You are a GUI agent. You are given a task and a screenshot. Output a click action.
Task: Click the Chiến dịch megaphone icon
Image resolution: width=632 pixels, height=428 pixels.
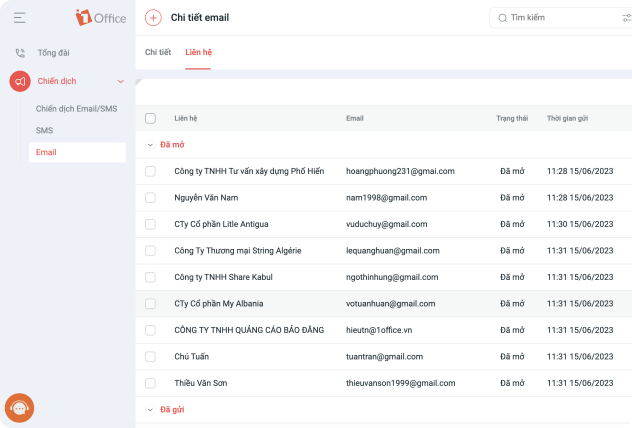point(20,81)
